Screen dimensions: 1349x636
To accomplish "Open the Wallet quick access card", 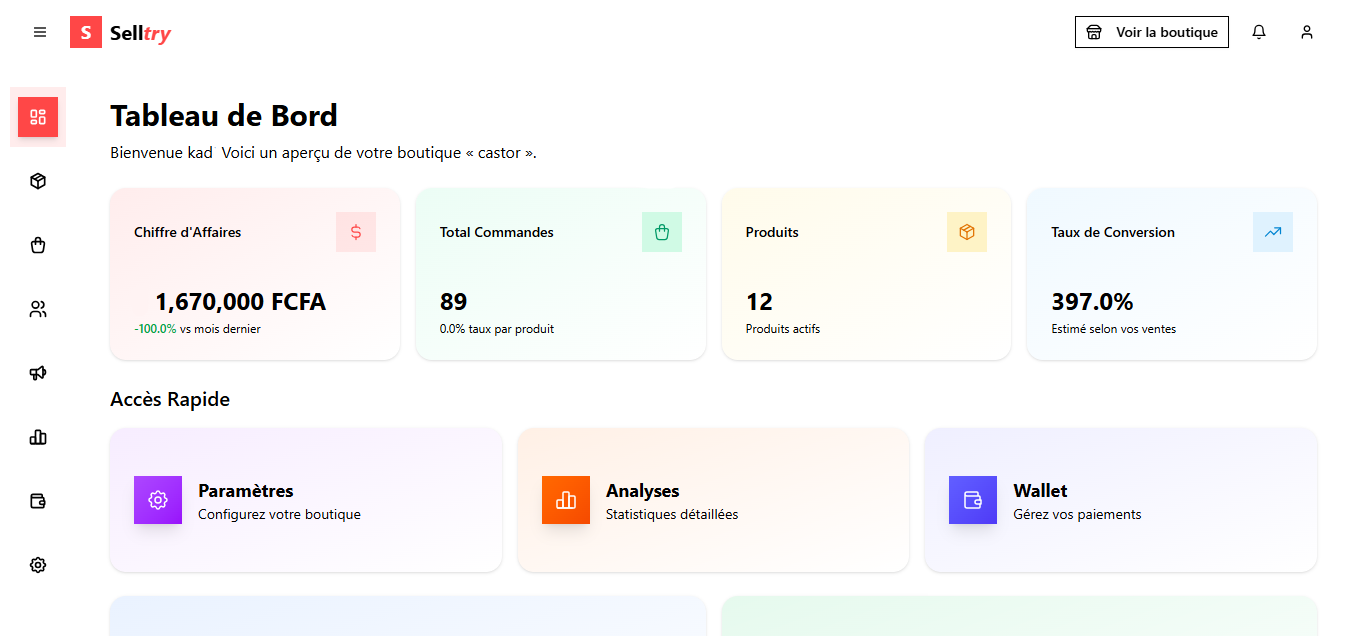I will point(1120,500).
